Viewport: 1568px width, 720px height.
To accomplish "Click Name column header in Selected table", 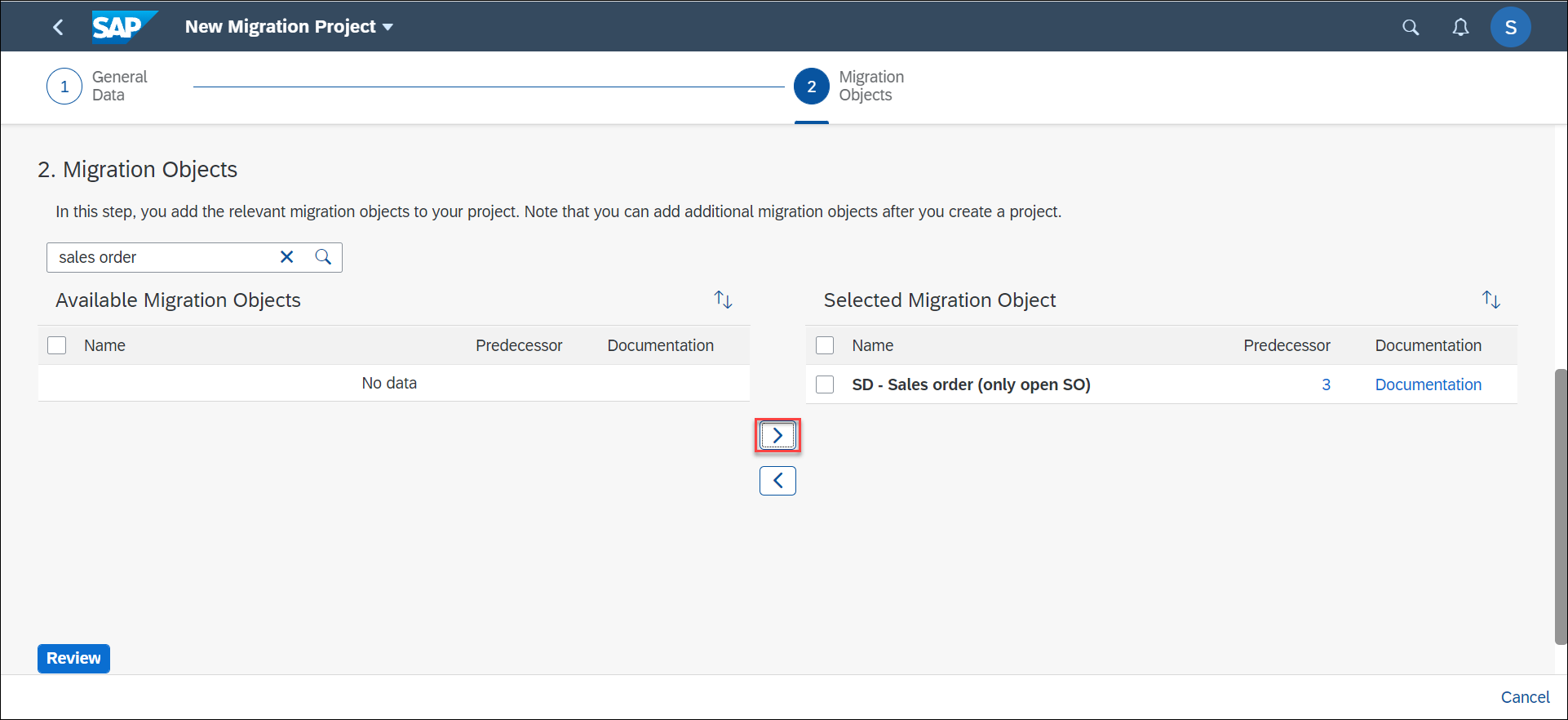I will (x=872, y=345).
